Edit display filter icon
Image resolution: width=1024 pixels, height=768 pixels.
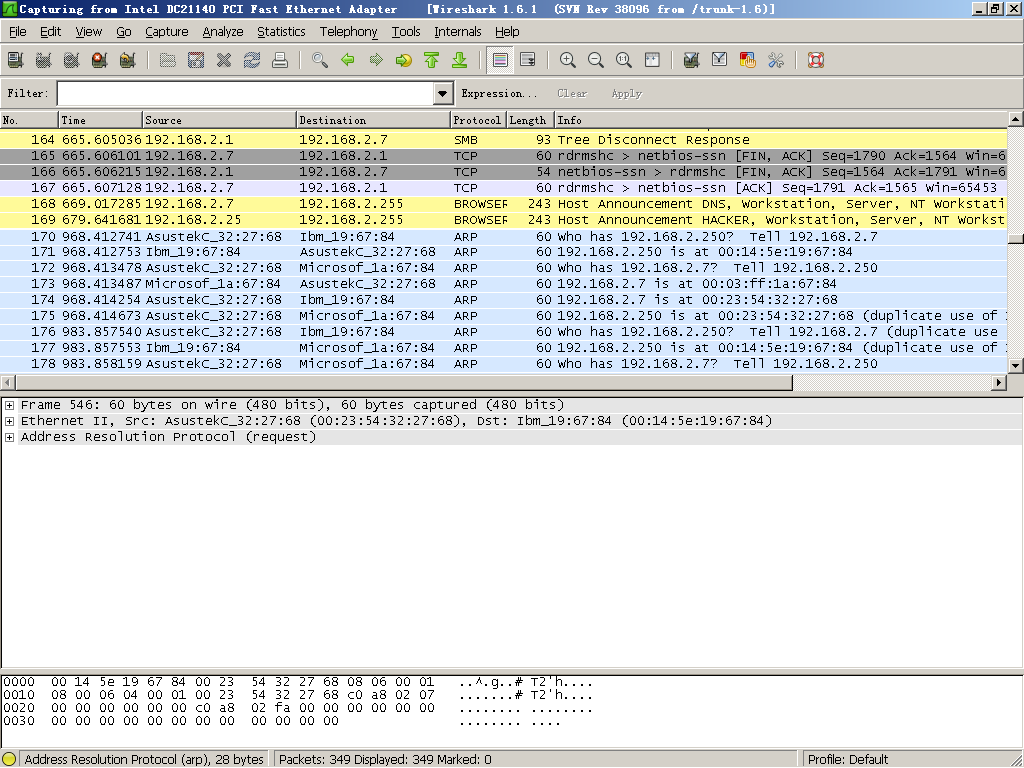(x=720, y=60)
